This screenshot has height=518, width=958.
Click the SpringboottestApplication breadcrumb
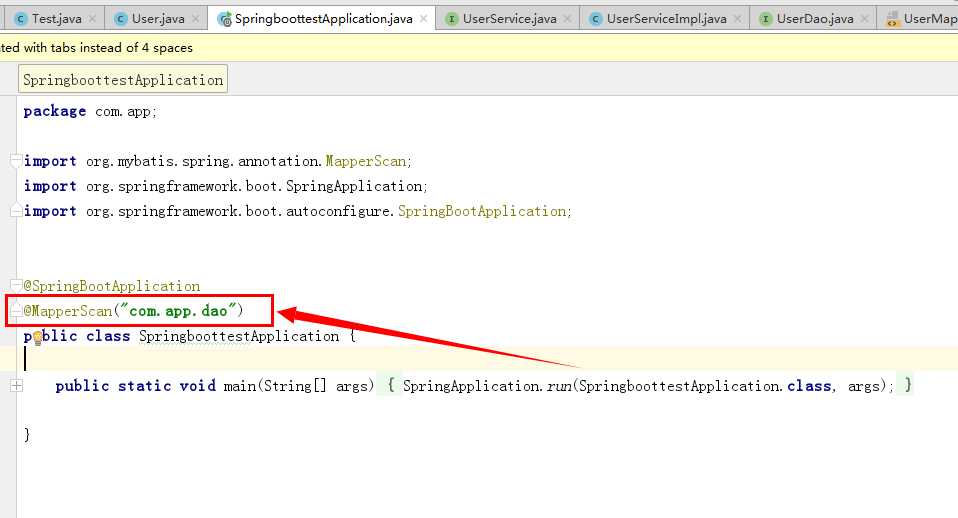pos(123,79)
